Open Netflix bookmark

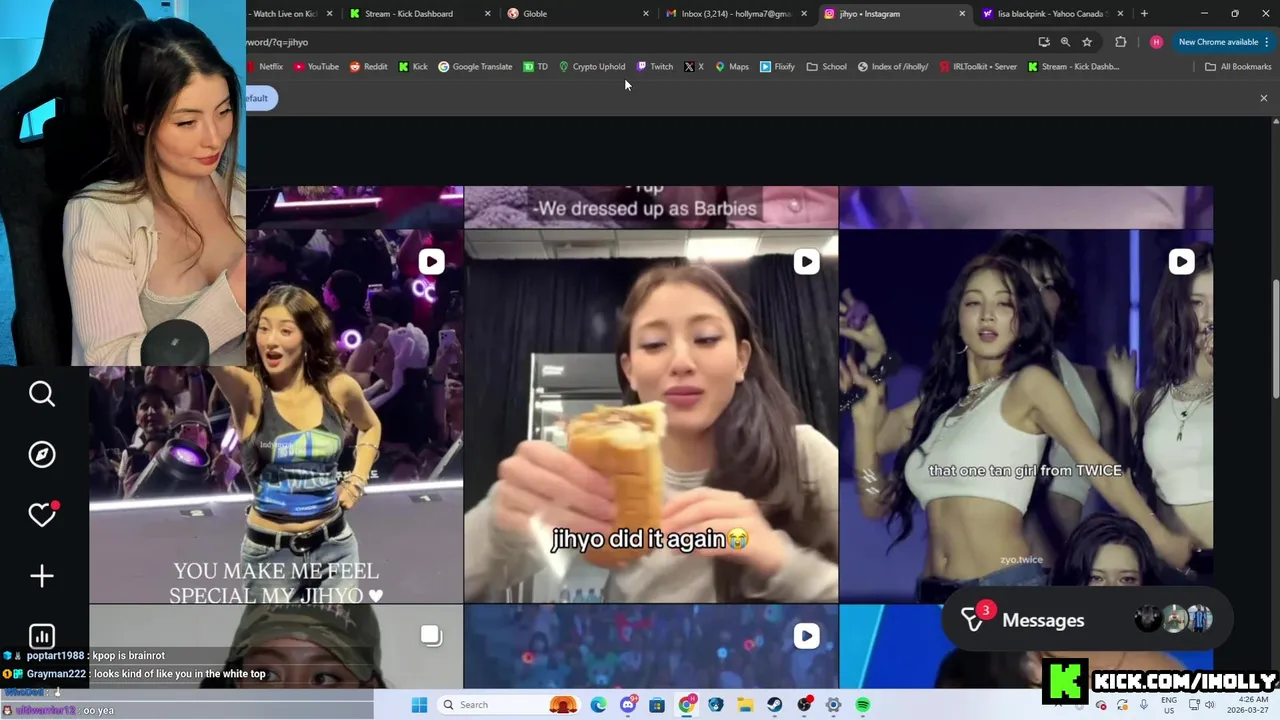(265, 67)
